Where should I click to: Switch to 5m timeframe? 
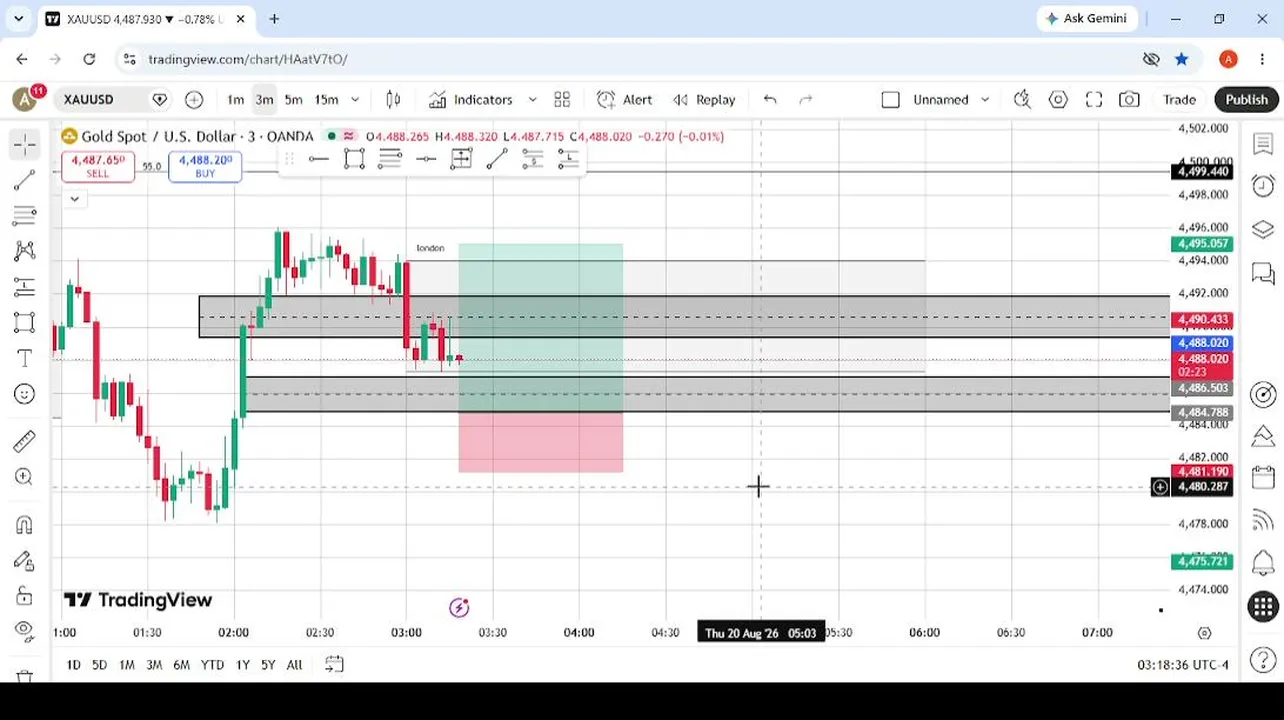tap(293, 99)
